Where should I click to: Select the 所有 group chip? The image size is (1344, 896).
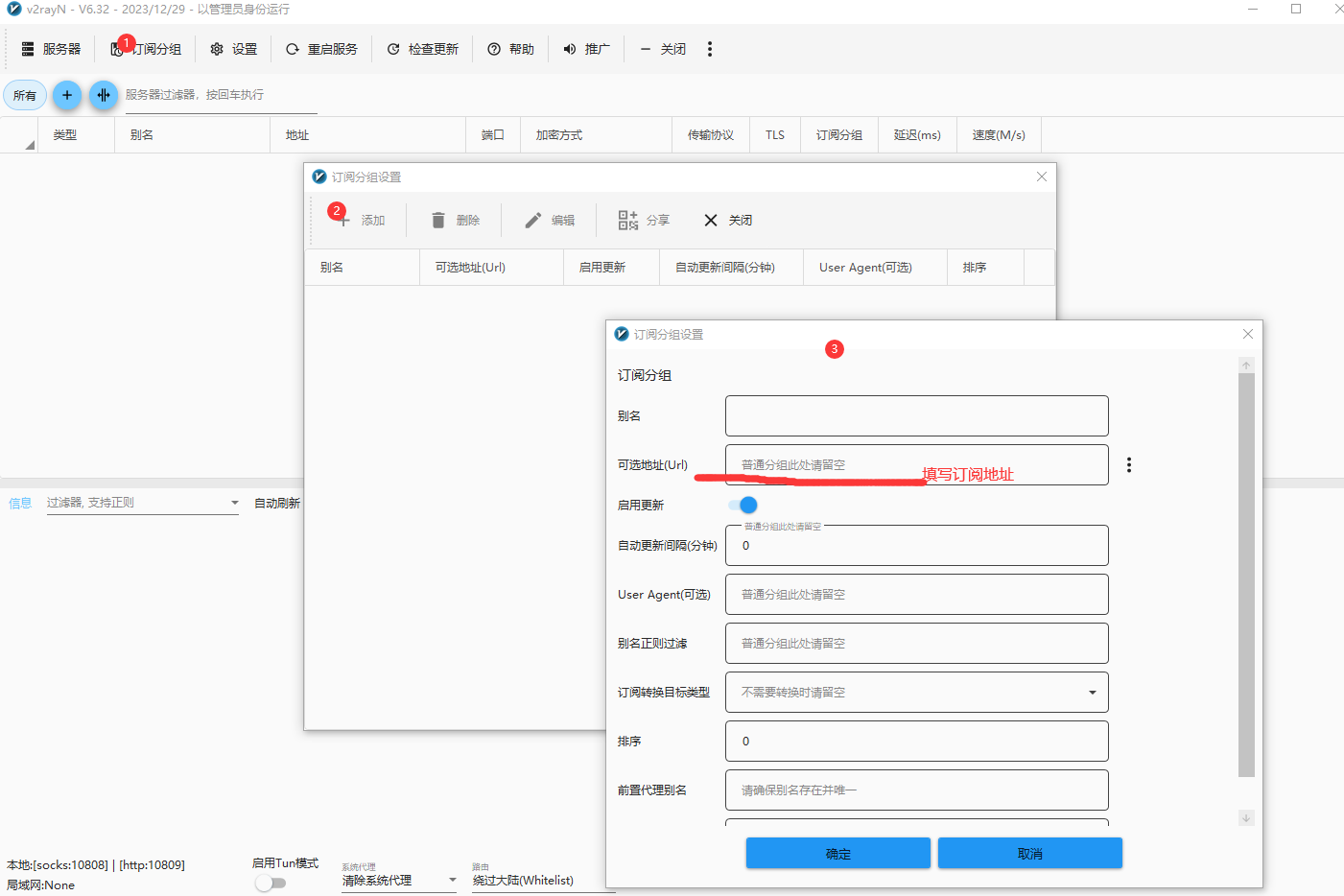coord(25,95)
